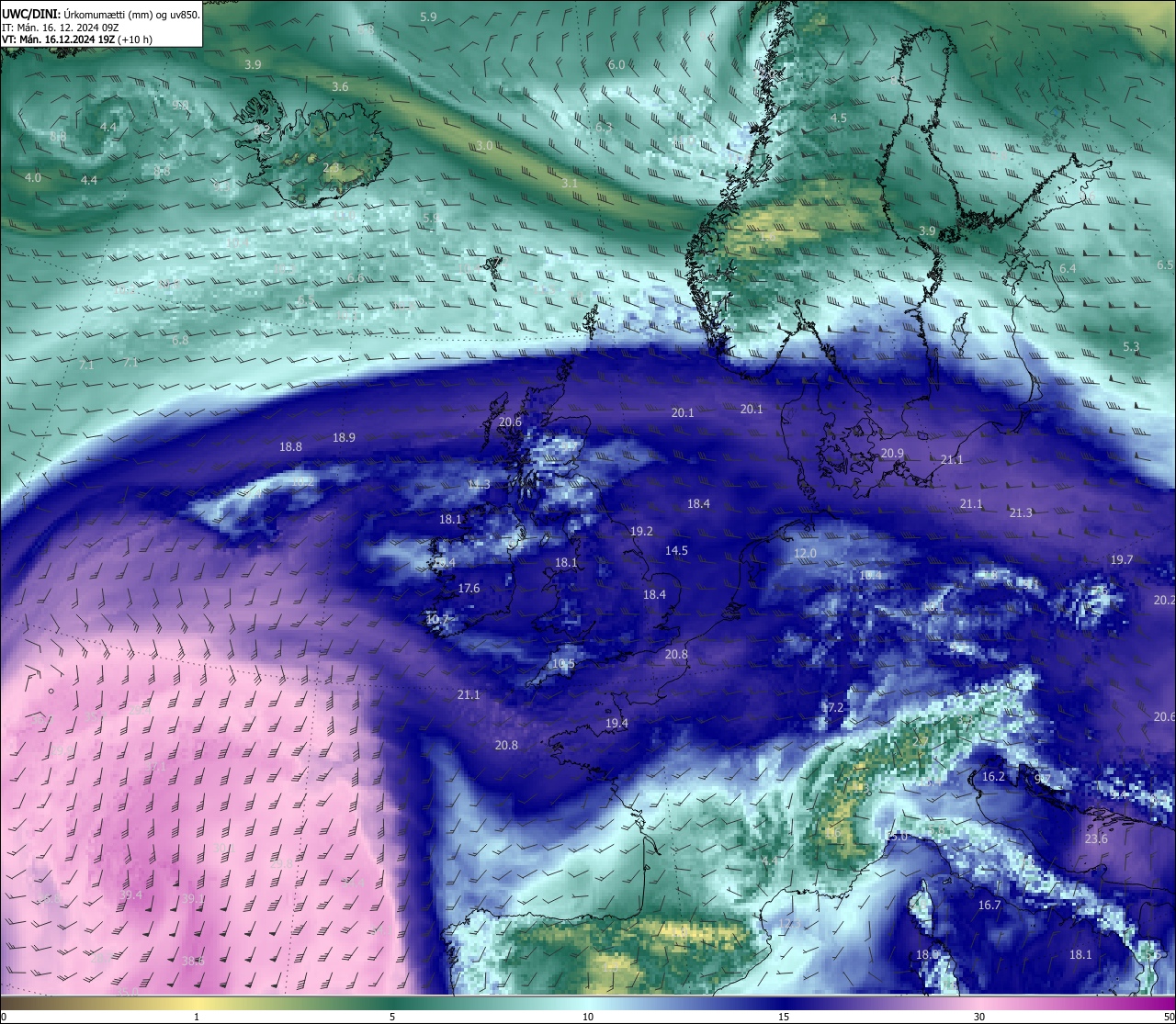Click the 4.5 value label over northern Sweden
Image resolution: width=1176 pixels, height=1024 pixels.
[839, 118]
